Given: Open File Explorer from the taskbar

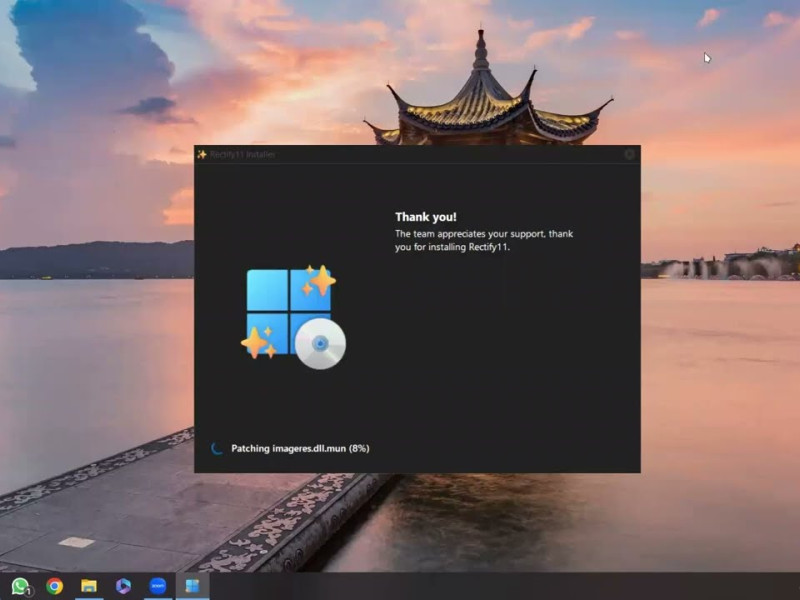Looking at the screenshot, I should 89,586.
